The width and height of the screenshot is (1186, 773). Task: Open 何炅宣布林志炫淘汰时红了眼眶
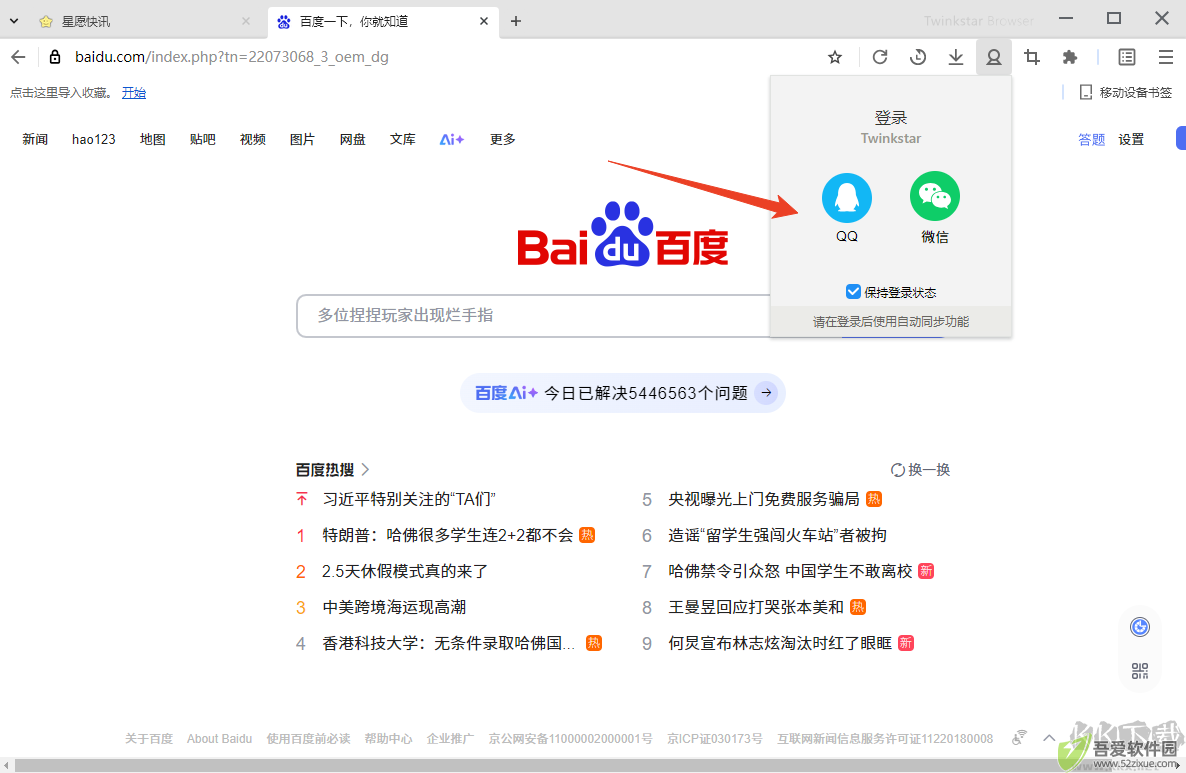(x=780, y=643)
